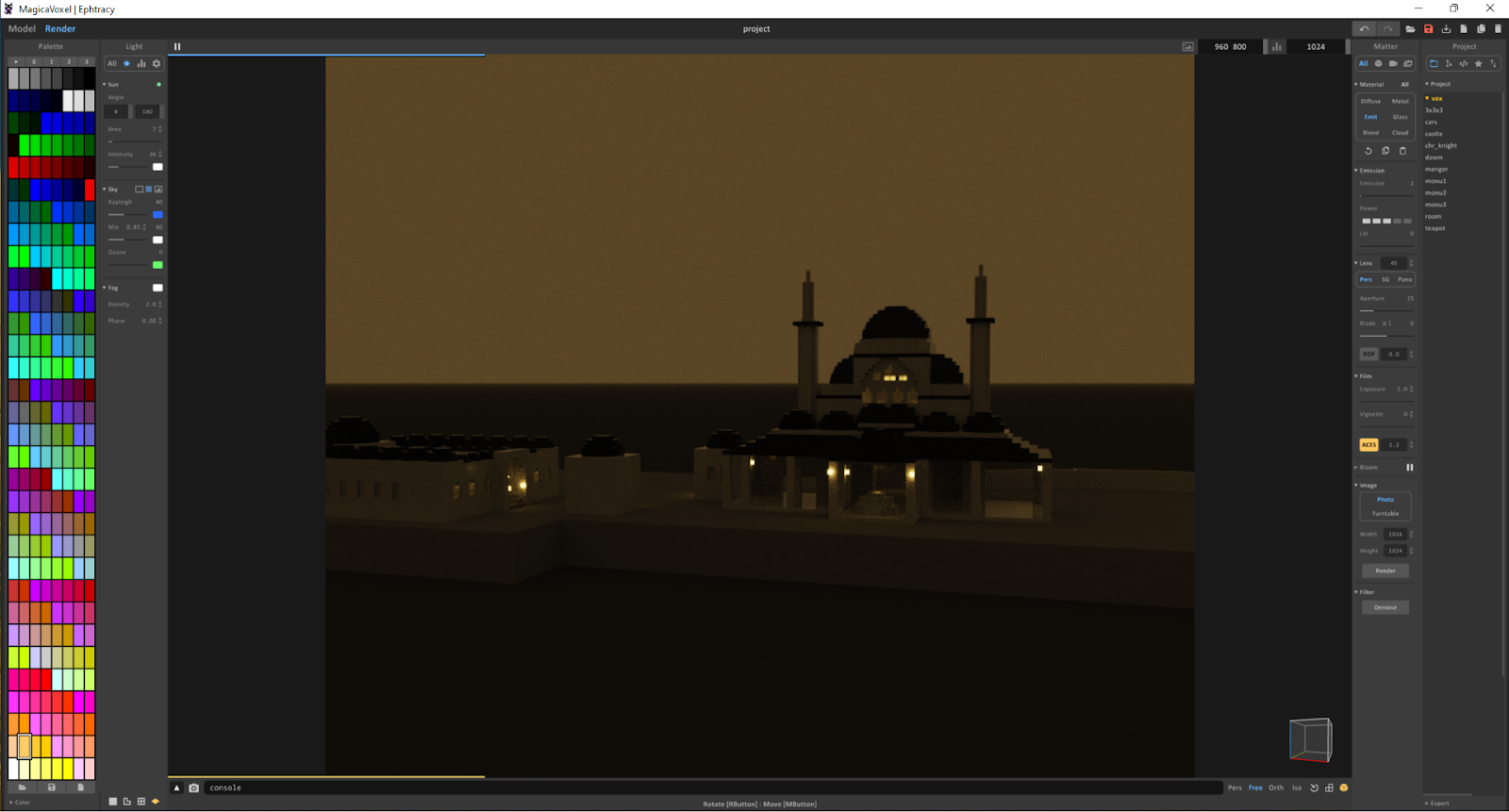1509x812 pixels.
Task: Select the Metal material type
Action: [x=1400, y=102]
